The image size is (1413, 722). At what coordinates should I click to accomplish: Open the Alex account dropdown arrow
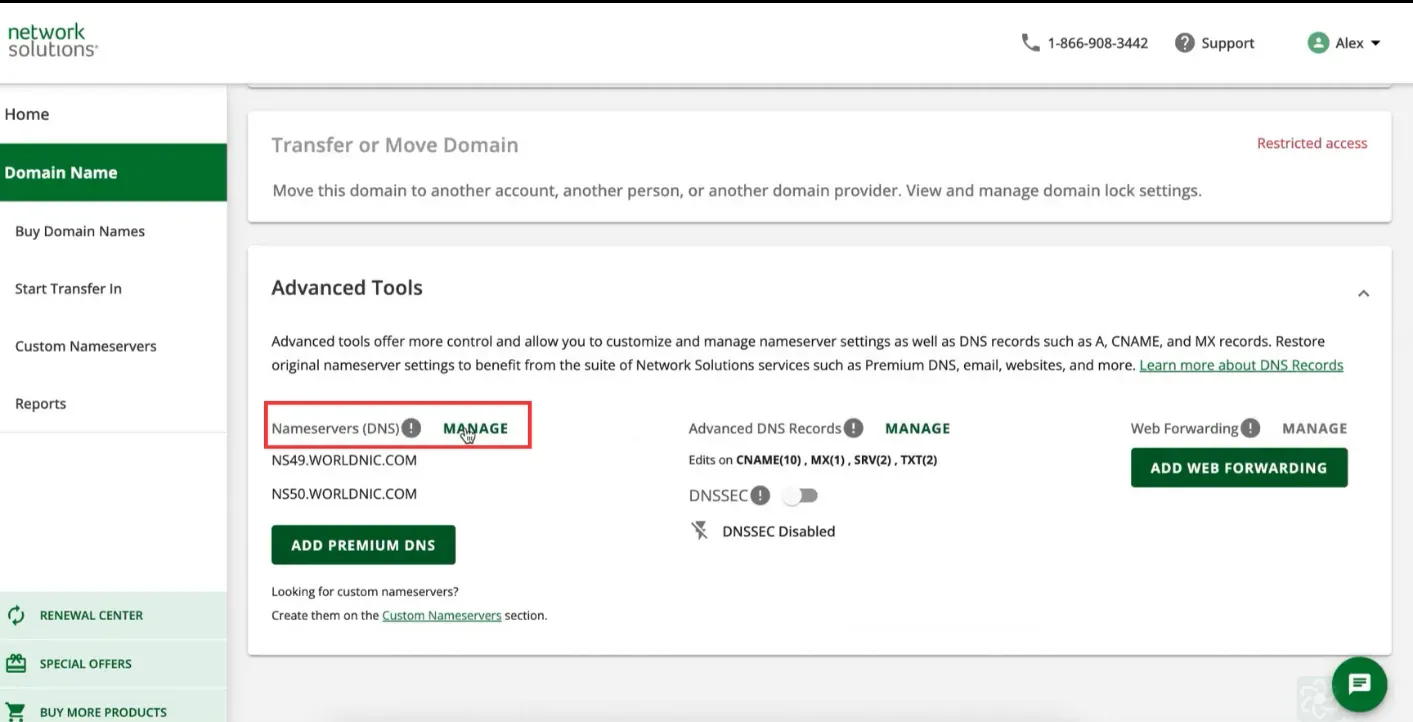(1376, 43)
